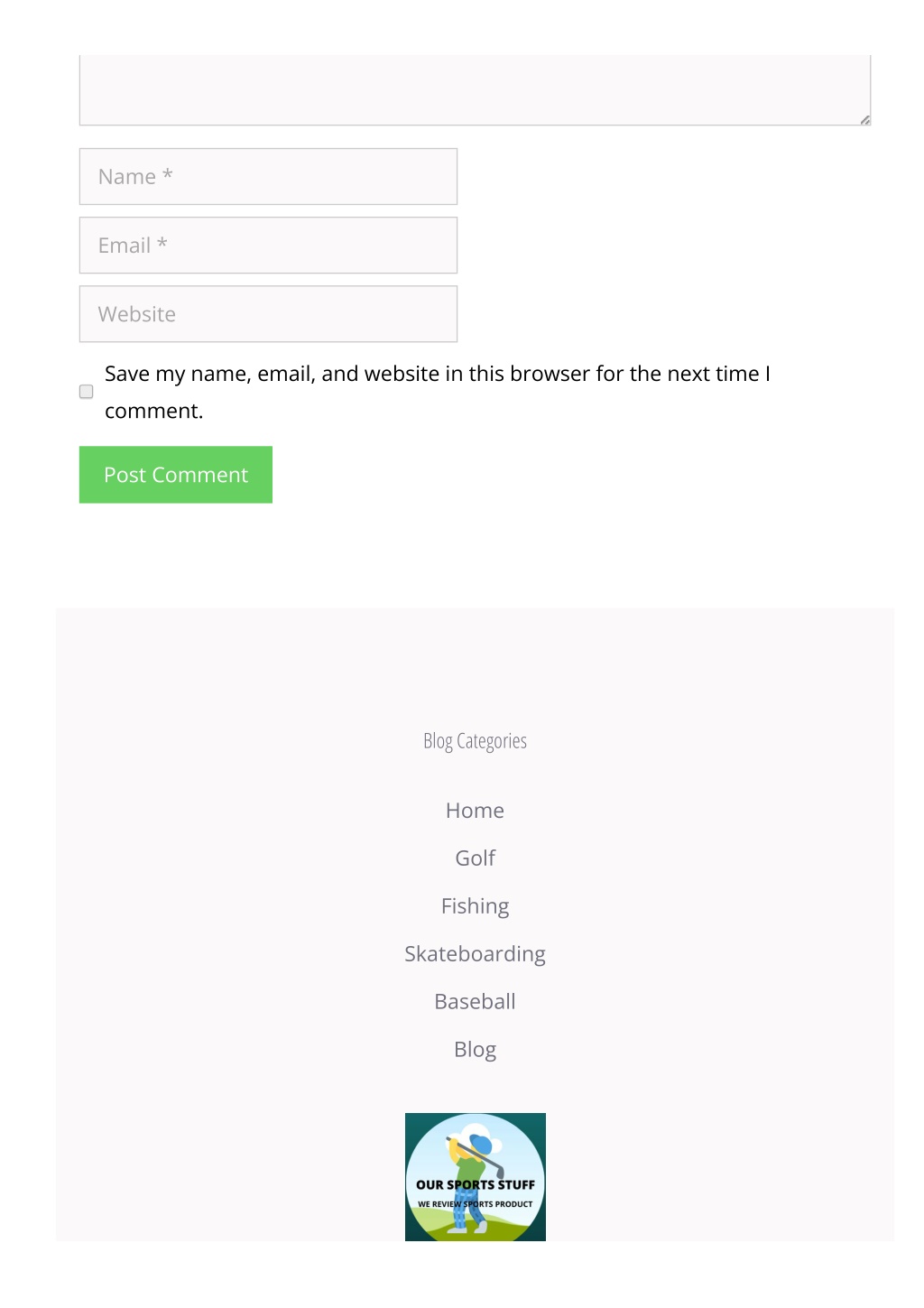This screenshot has width=924, height=1308.
Task: Visit the Baseball category
Action: click(x=475, y=1002)
